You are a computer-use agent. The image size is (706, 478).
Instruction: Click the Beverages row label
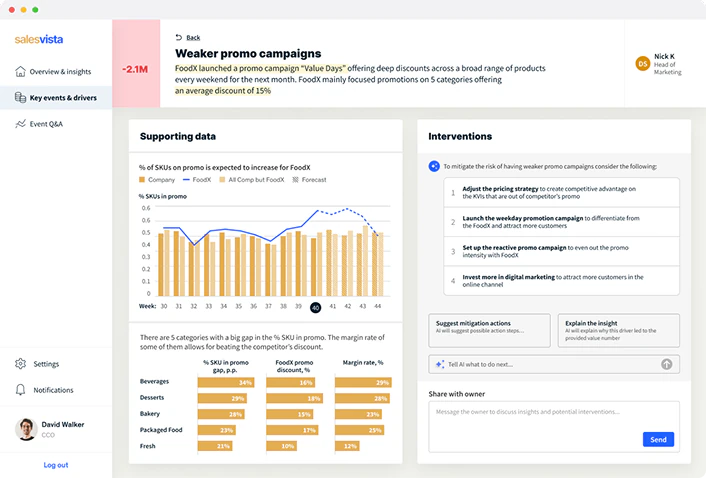pos(154,381)
